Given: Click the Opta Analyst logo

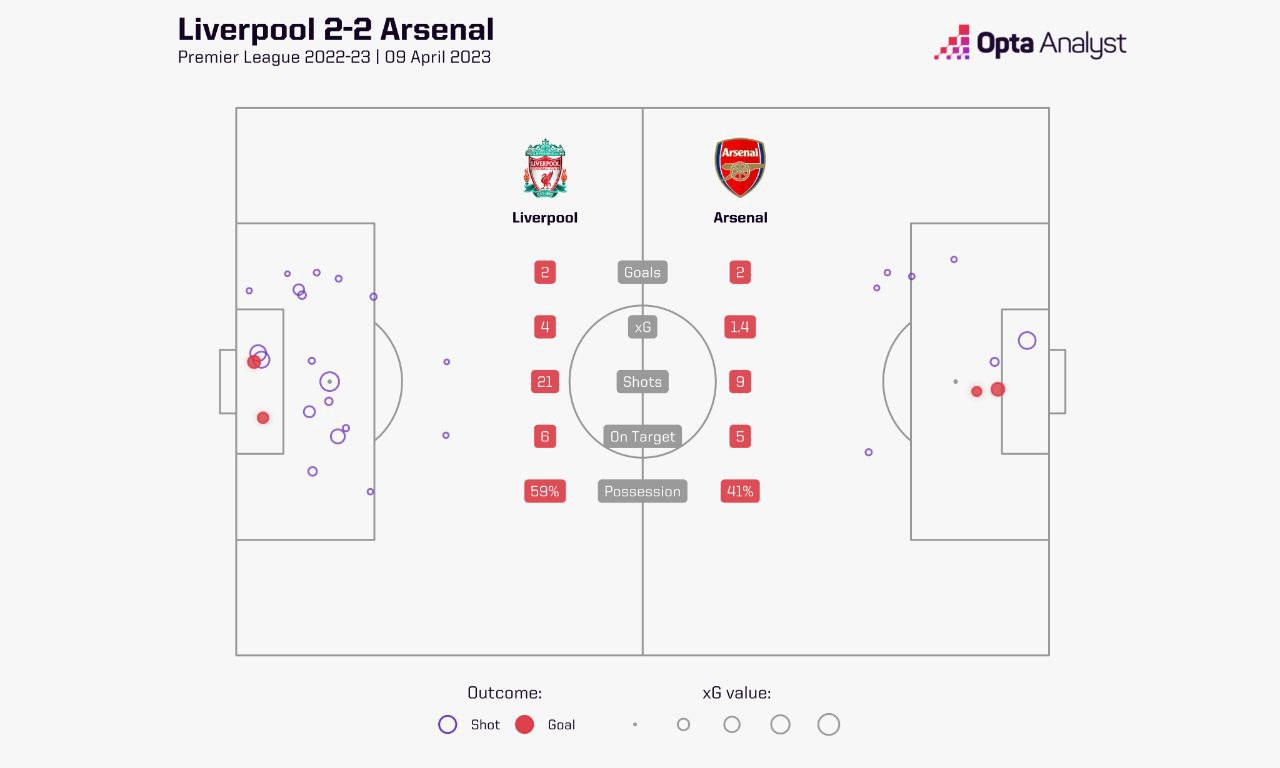Looking at the screenshot, I should click(1030, 43).
